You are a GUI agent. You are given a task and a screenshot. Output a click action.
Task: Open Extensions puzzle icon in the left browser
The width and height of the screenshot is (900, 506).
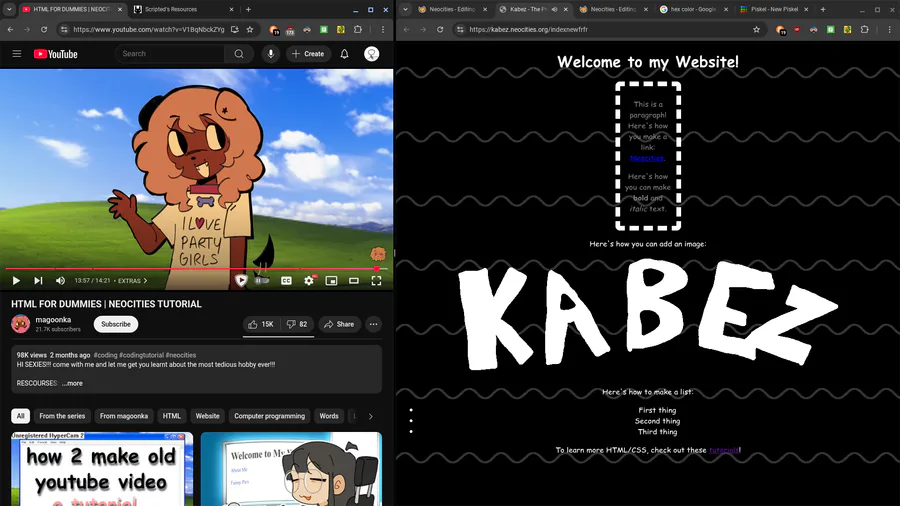pyautogui.click(x=358, y=29)
